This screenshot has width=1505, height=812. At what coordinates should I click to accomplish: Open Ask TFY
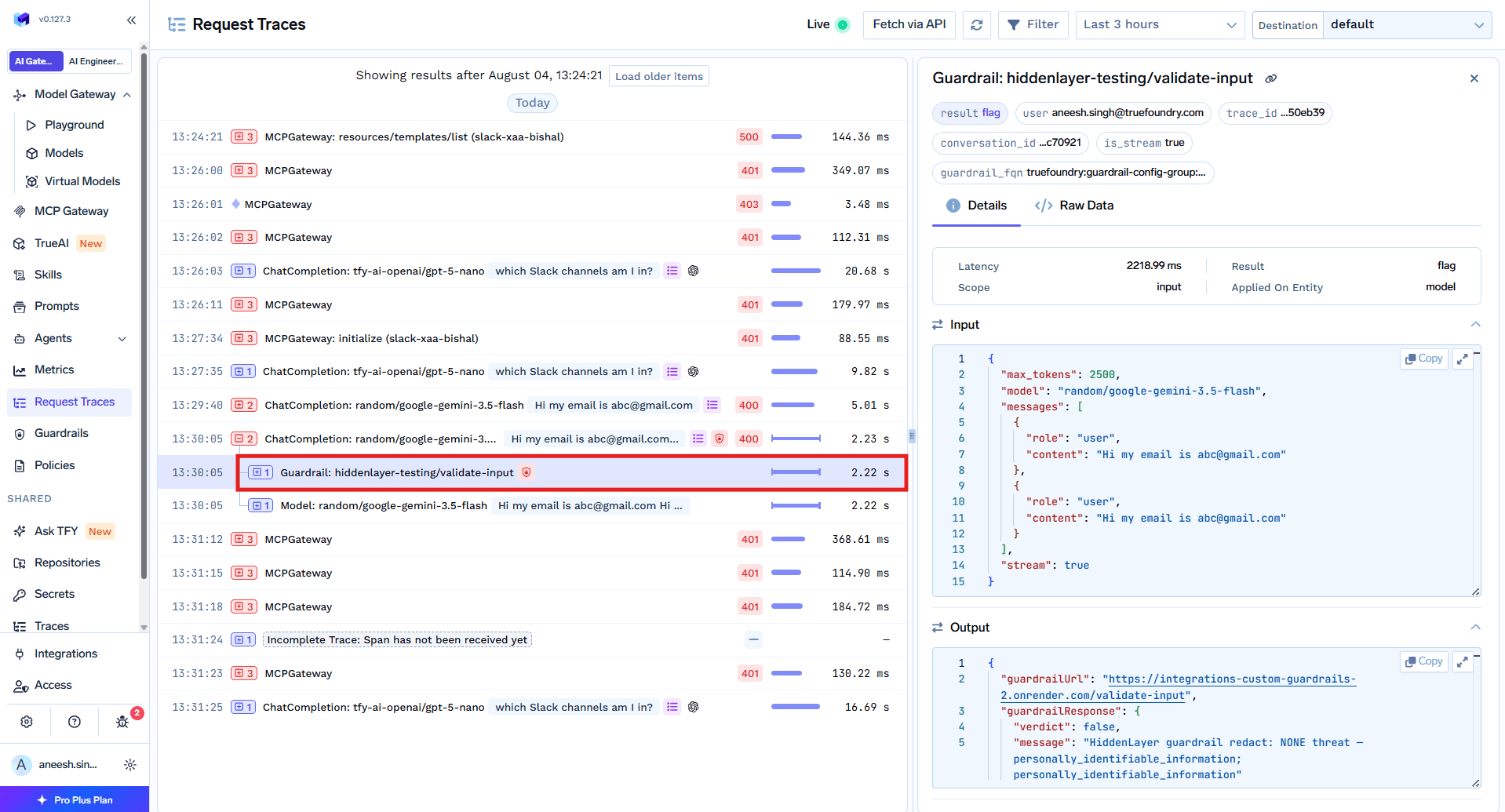click(x=56, y=531)
